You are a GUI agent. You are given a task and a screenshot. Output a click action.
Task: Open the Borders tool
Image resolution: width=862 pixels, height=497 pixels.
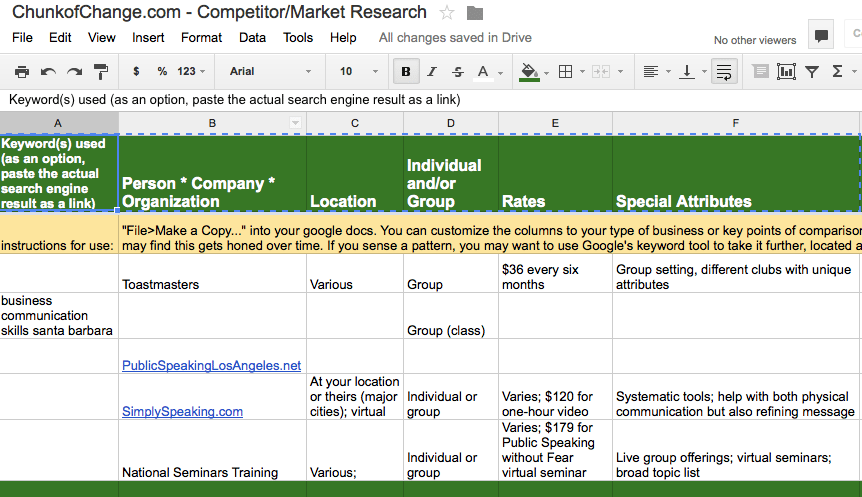pyautogui.click(x=565, y=71)
